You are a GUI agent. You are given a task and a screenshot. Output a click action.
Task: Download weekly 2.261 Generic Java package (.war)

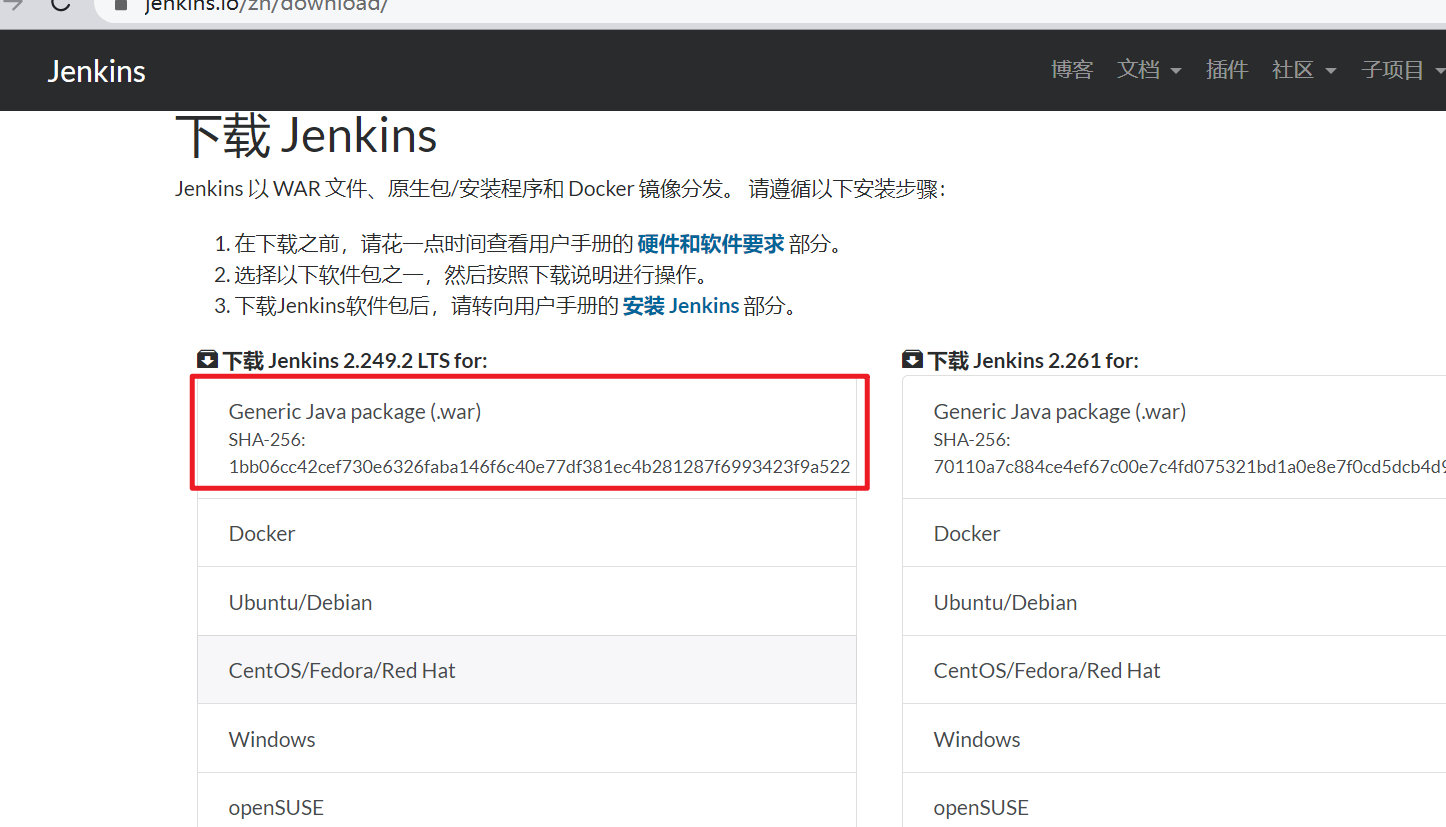1174,437
